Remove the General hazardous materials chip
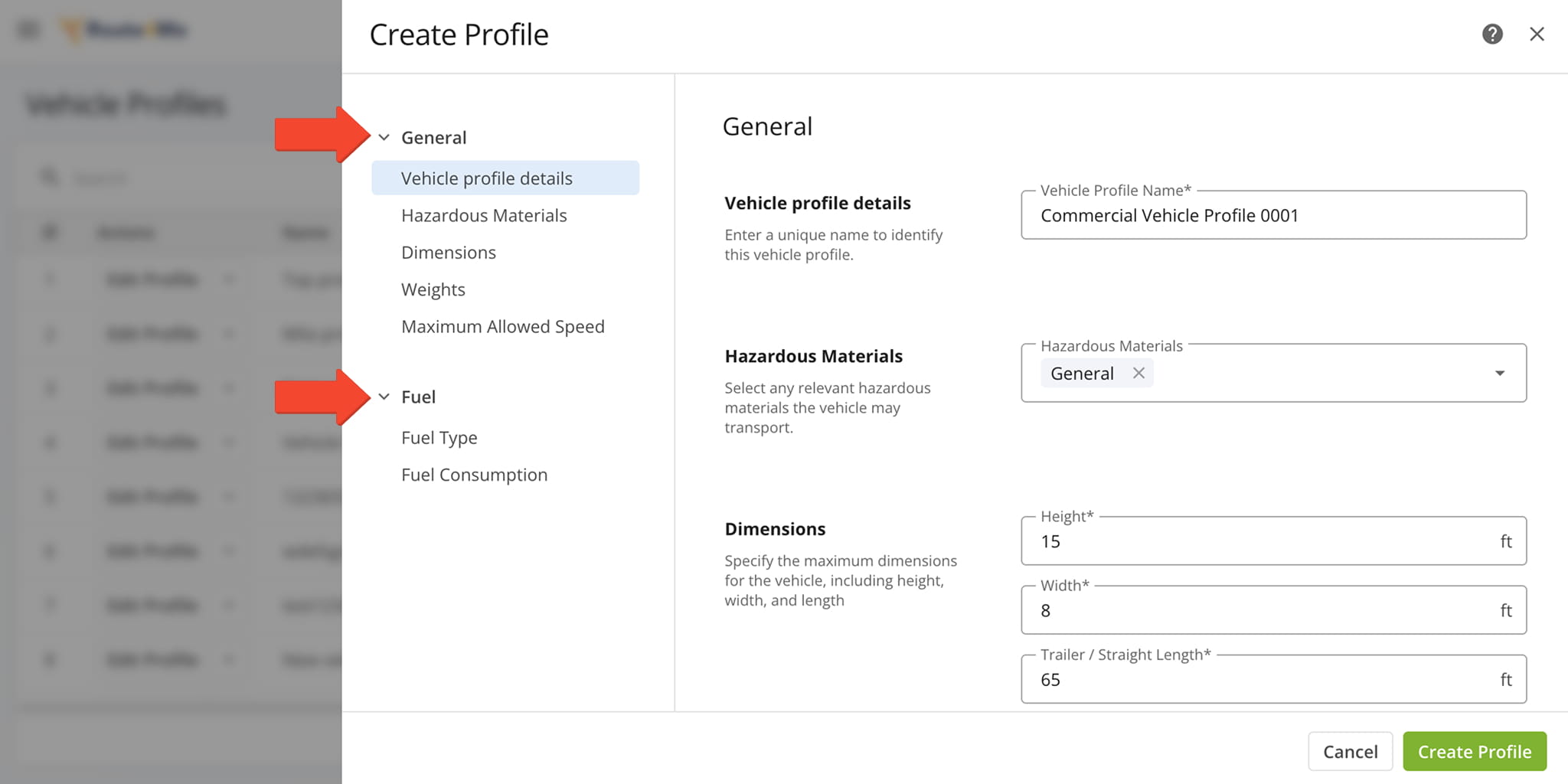The width and height of the screenshot is (1568, 784). [1138, 373]
